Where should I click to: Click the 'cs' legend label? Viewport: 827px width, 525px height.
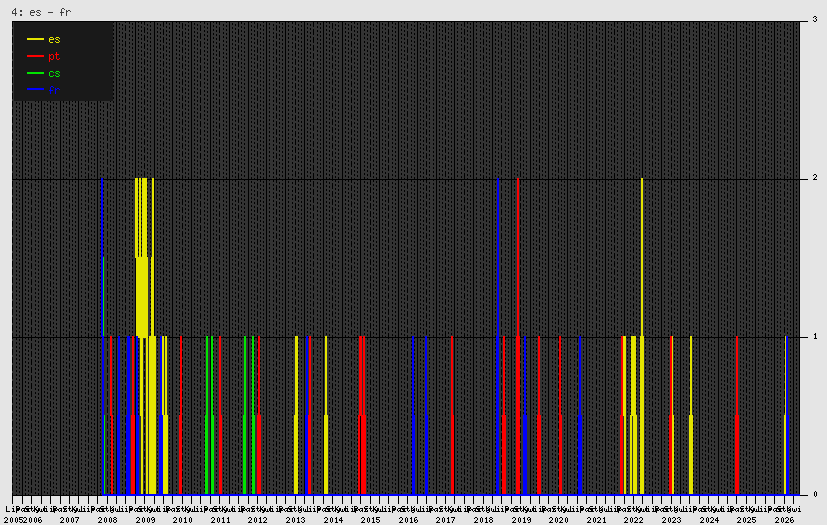coord(54,73)
